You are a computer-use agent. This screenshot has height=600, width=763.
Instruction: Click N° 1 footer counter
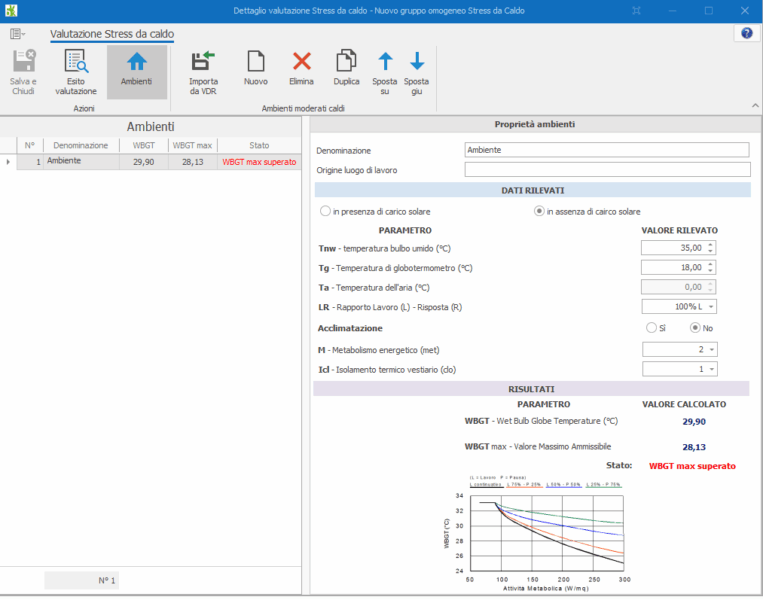[82, 580]
